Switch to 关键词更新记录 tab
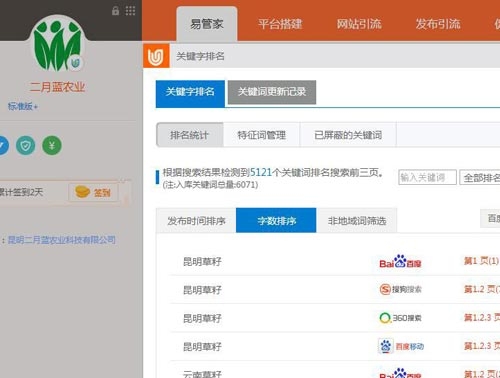 (x=272, y=92)
